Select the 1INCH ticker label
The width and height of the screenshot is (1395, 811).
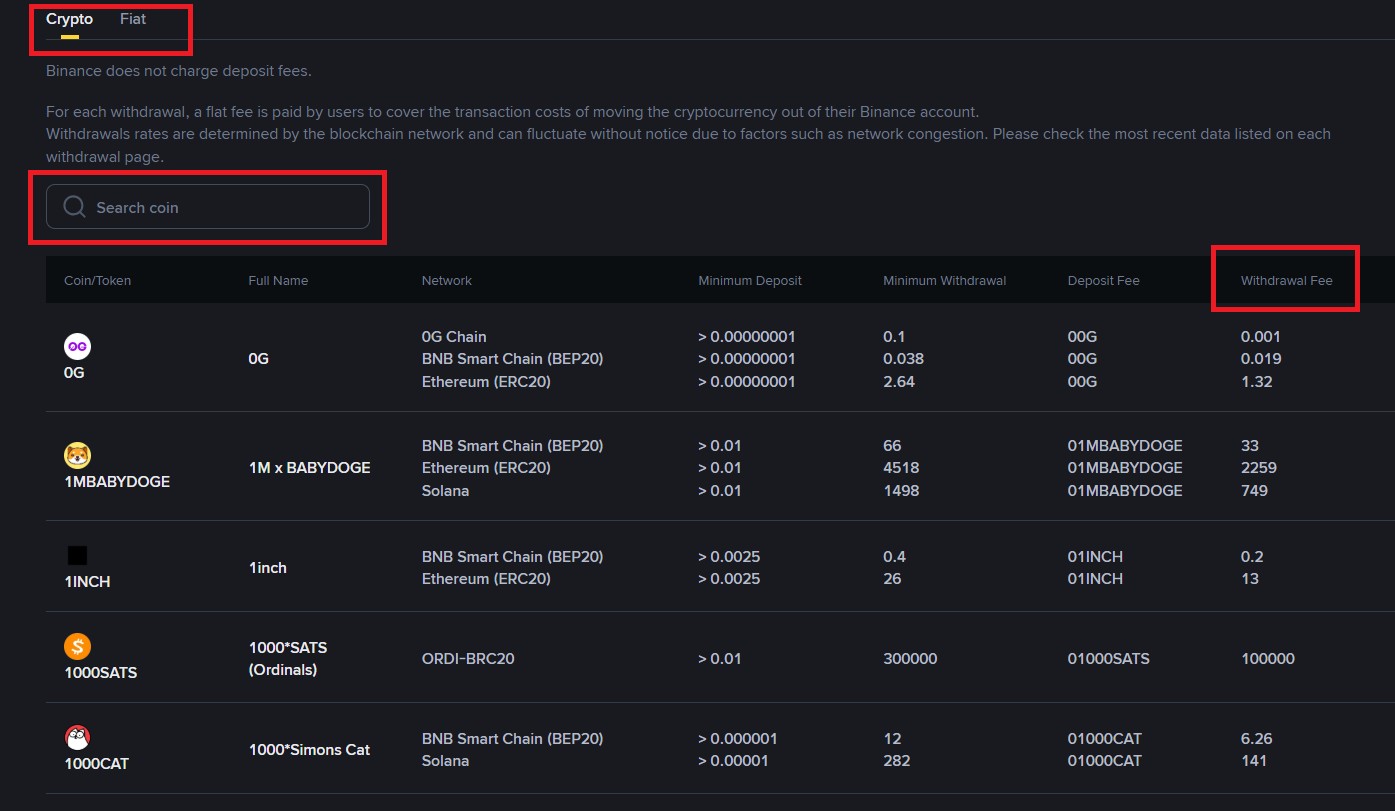coord(87,581)
